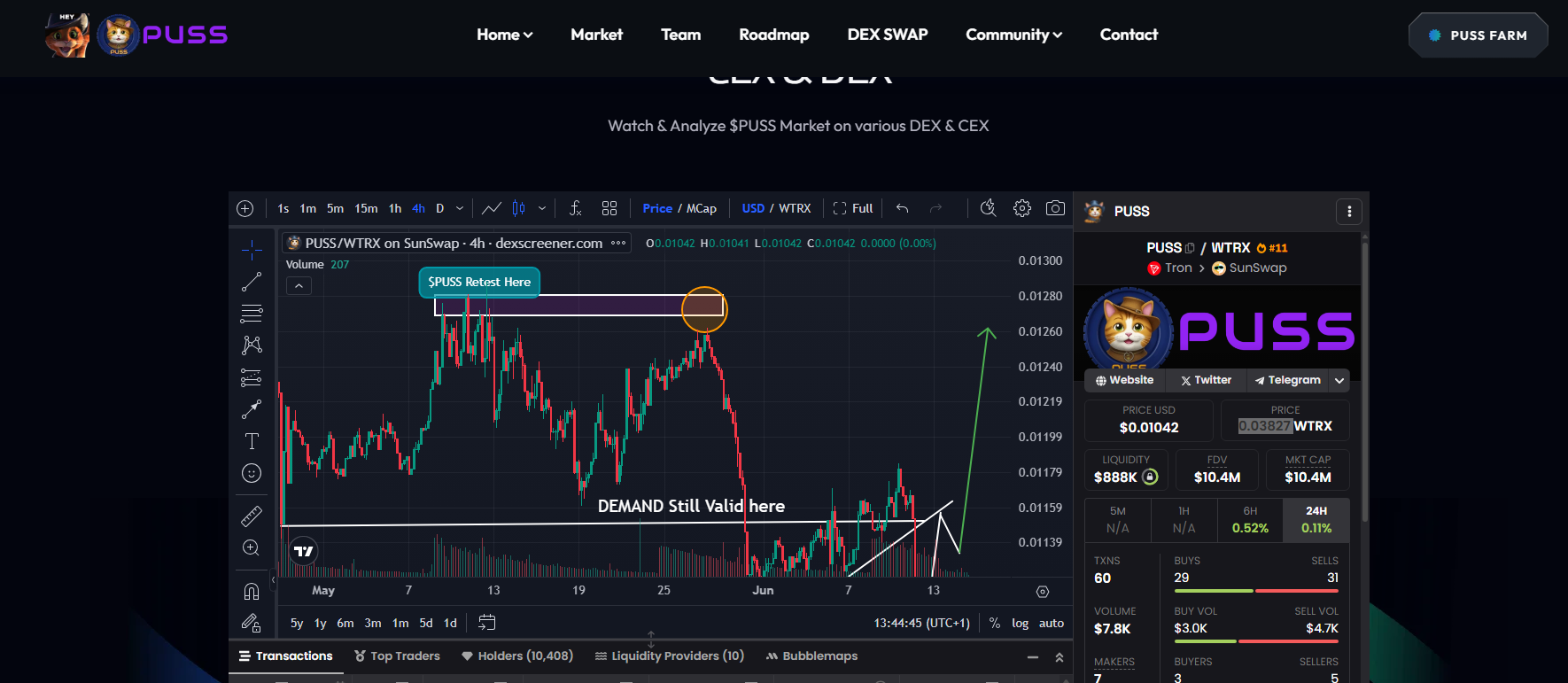Expand the timeframe interval dropdown
This screenshot has height=683, width=1568.
[x=460, y=208]
